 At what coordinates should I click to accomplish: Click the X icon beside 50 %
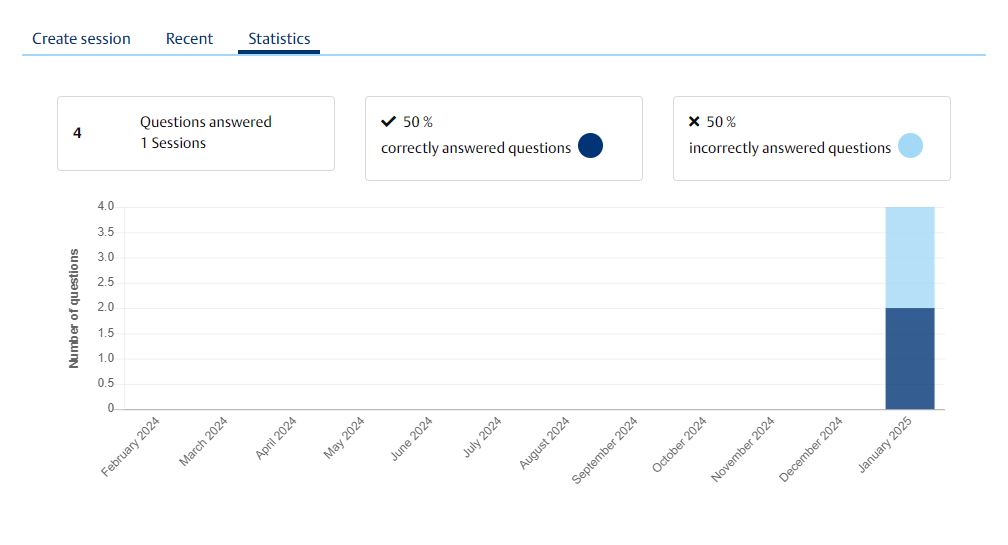[x=695, y=122]
